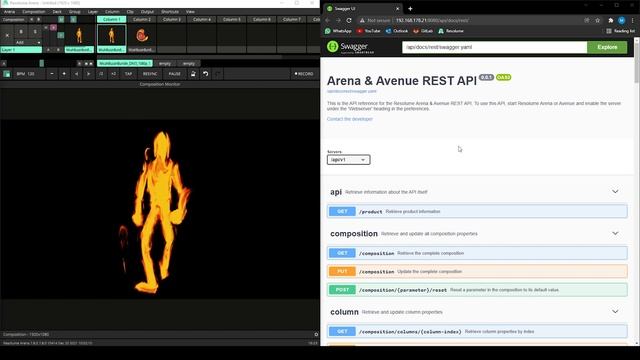The width and height of the screenshot is (640, 360).
Task: Switch to the Swagger UI browser tab
Action: pyautogui.click(x=362, y=9)
